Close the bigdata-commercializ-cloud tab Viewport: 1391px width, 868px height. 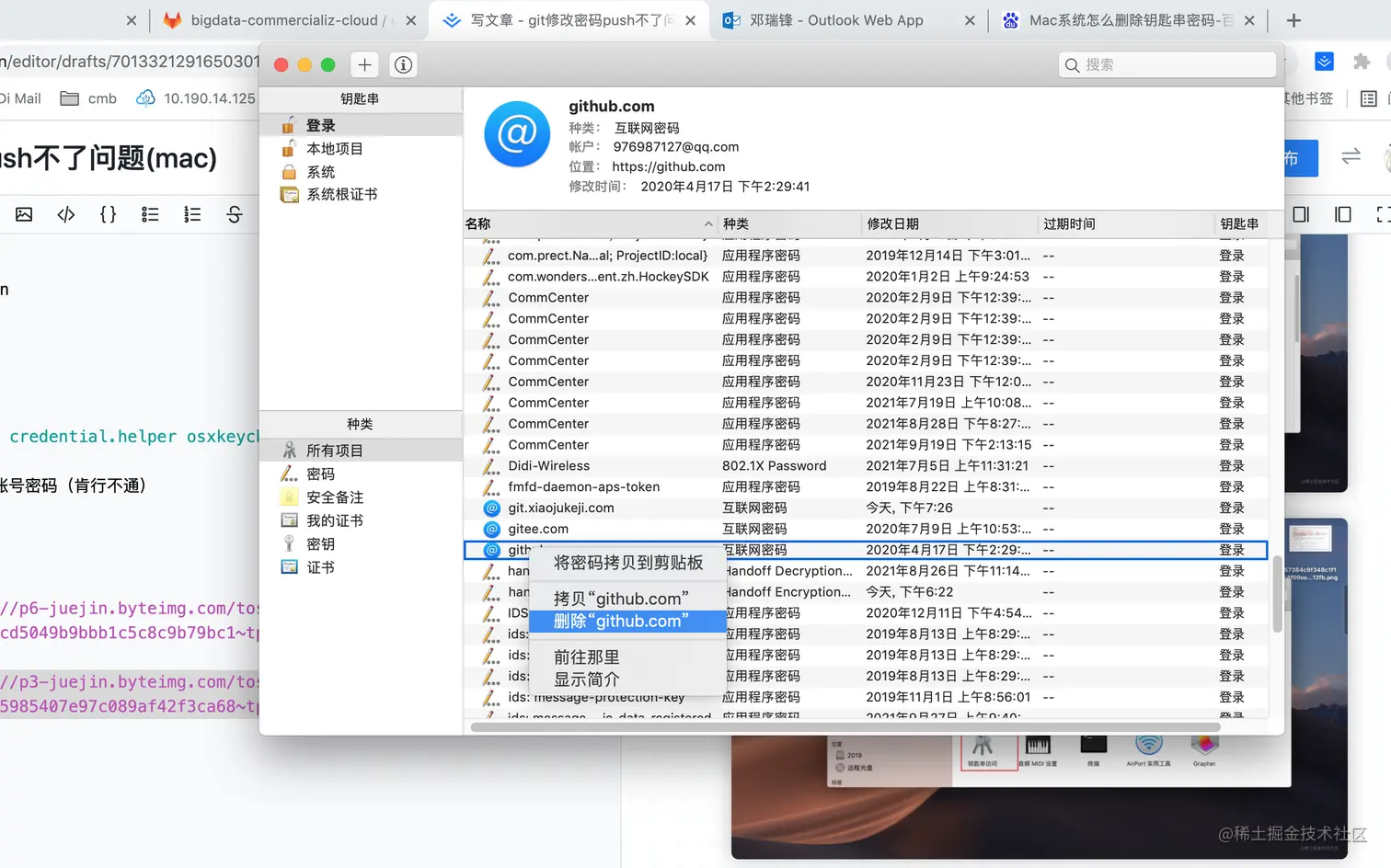click(410, 20)
